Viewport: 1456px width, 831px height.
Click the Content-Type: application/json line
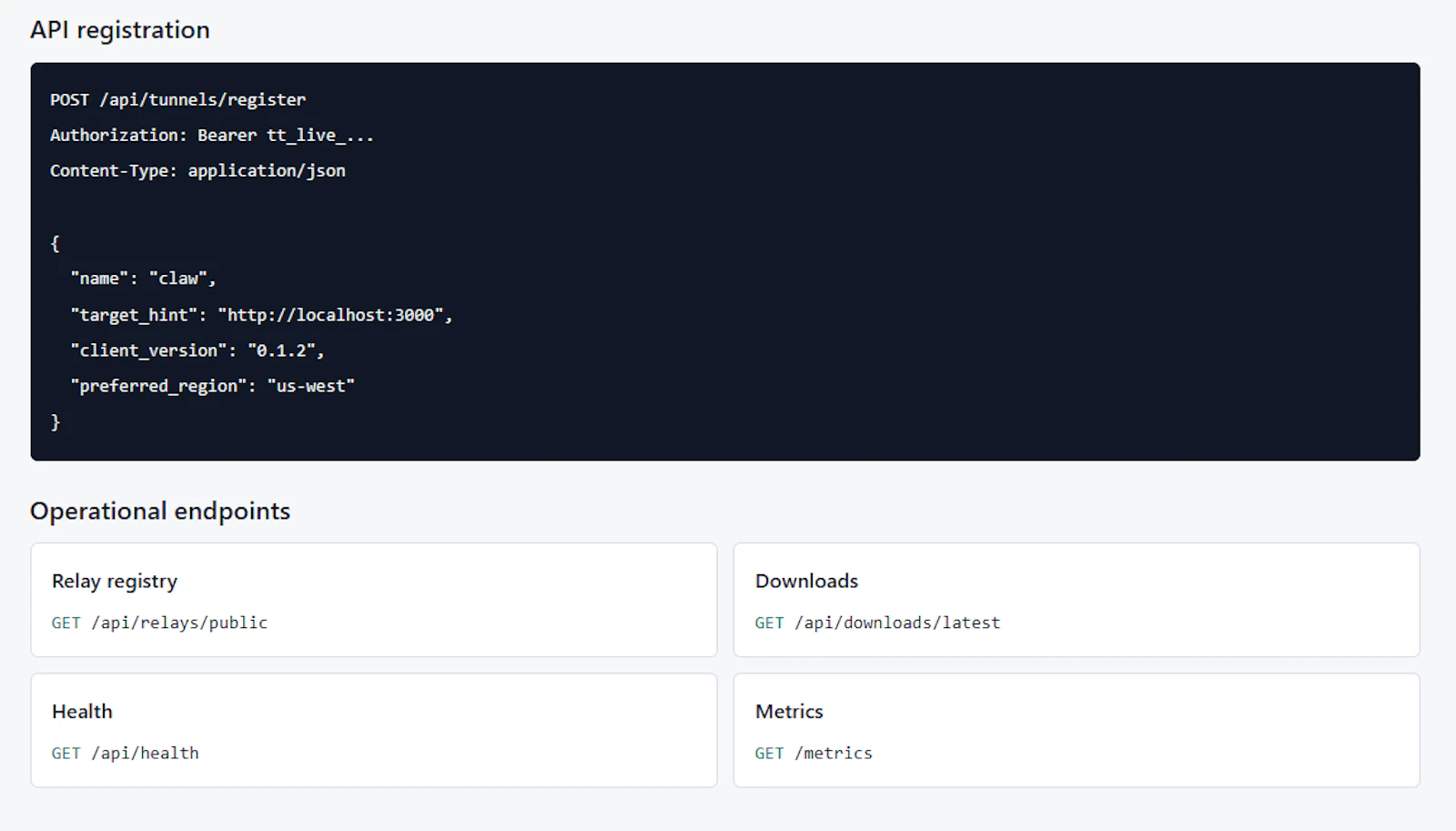pyautogui.click(x=197, y=170)
